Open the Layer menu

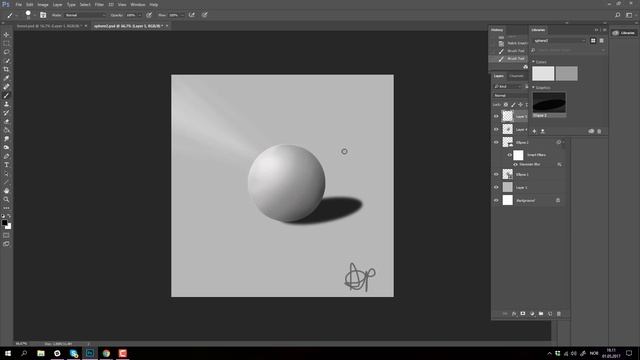pos(58,4)
